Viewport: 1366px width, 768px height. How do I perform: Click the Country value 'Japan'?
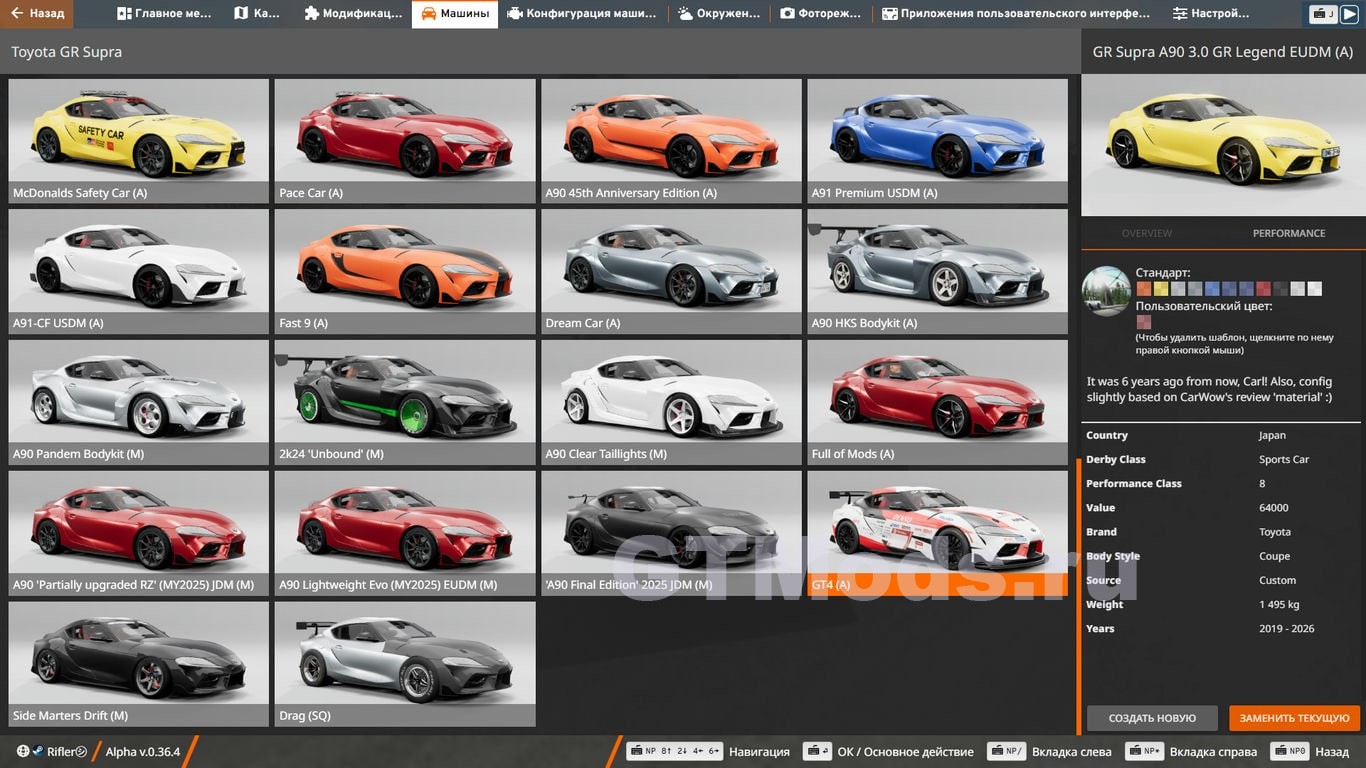(1272, 435)
